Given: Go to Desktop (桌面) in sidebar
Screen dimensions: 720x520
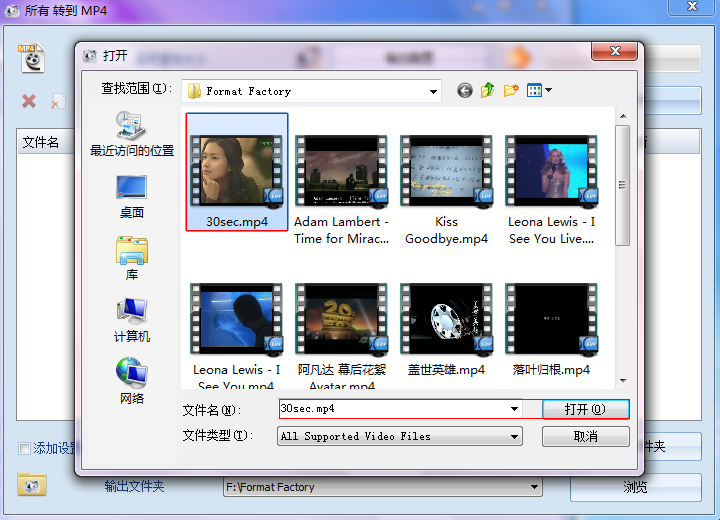Looking at the screenshot, I should 132,197.
